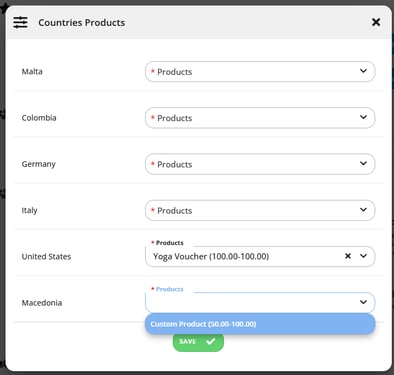Open the Colombia Products dropdown
The image size is (394, 375).
(x=260, y=118)
